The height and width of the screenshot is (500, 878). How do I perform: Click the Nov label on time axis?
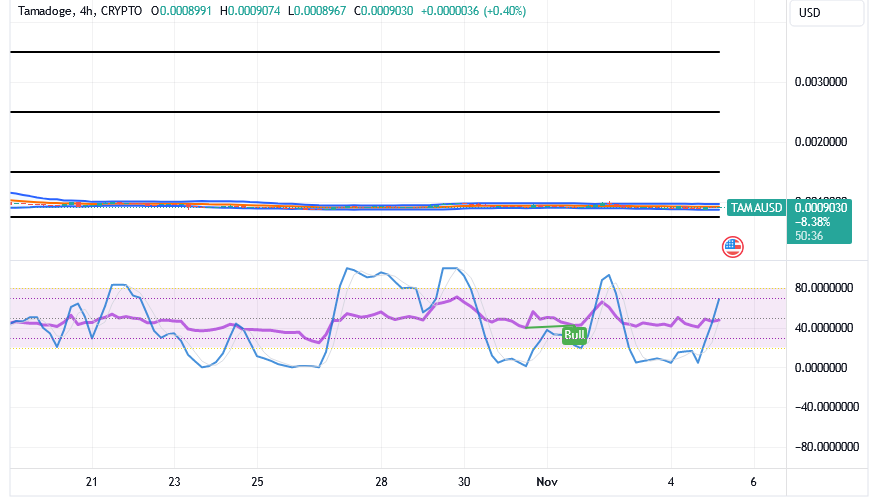[x=547, y=482]
